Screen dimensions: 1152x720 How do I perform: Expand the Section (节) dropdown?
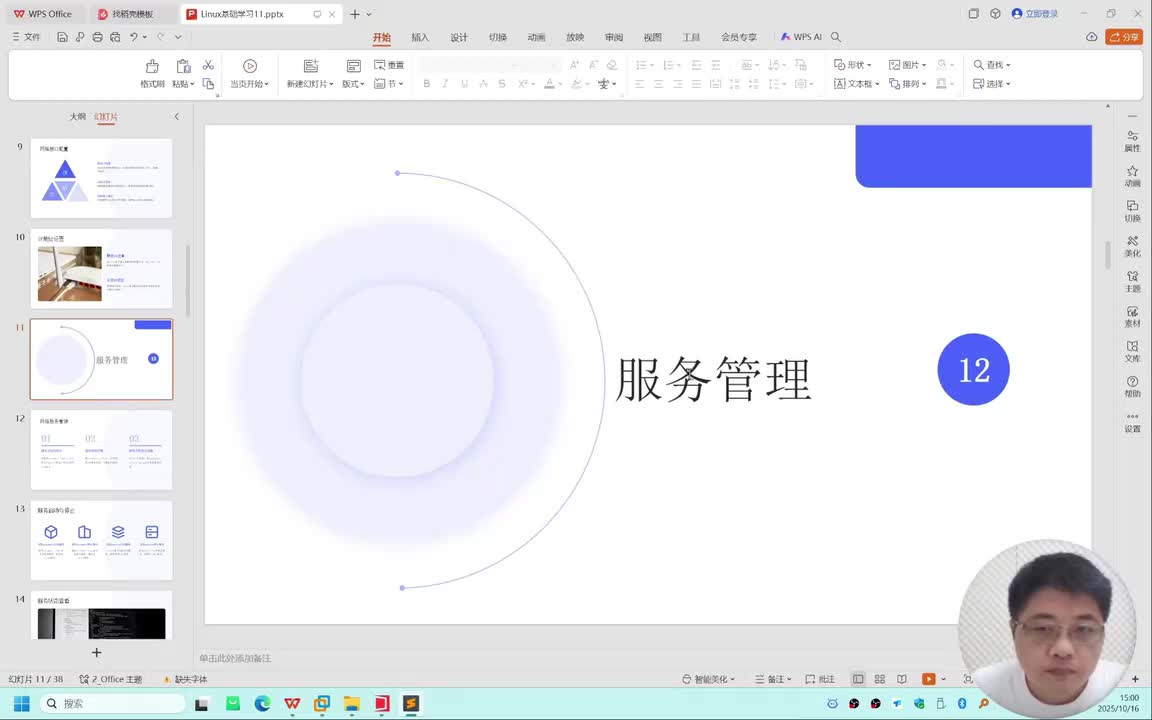coord(389,84)
